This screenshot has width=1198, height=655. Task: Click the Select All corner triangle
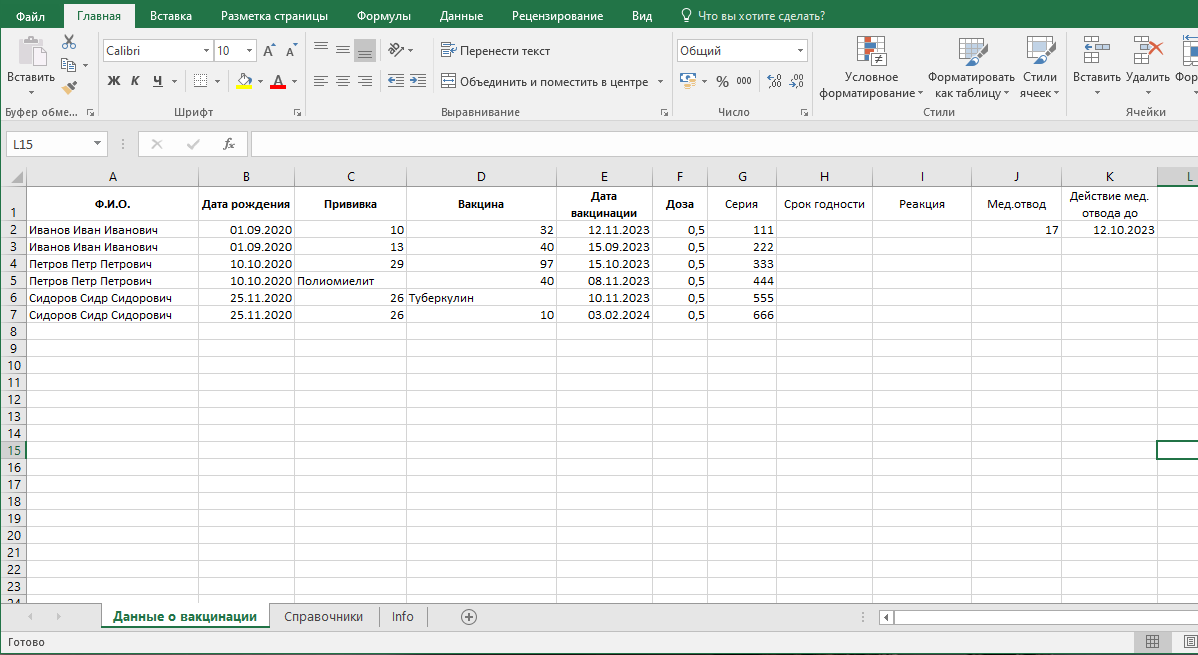tap(15, 177)
